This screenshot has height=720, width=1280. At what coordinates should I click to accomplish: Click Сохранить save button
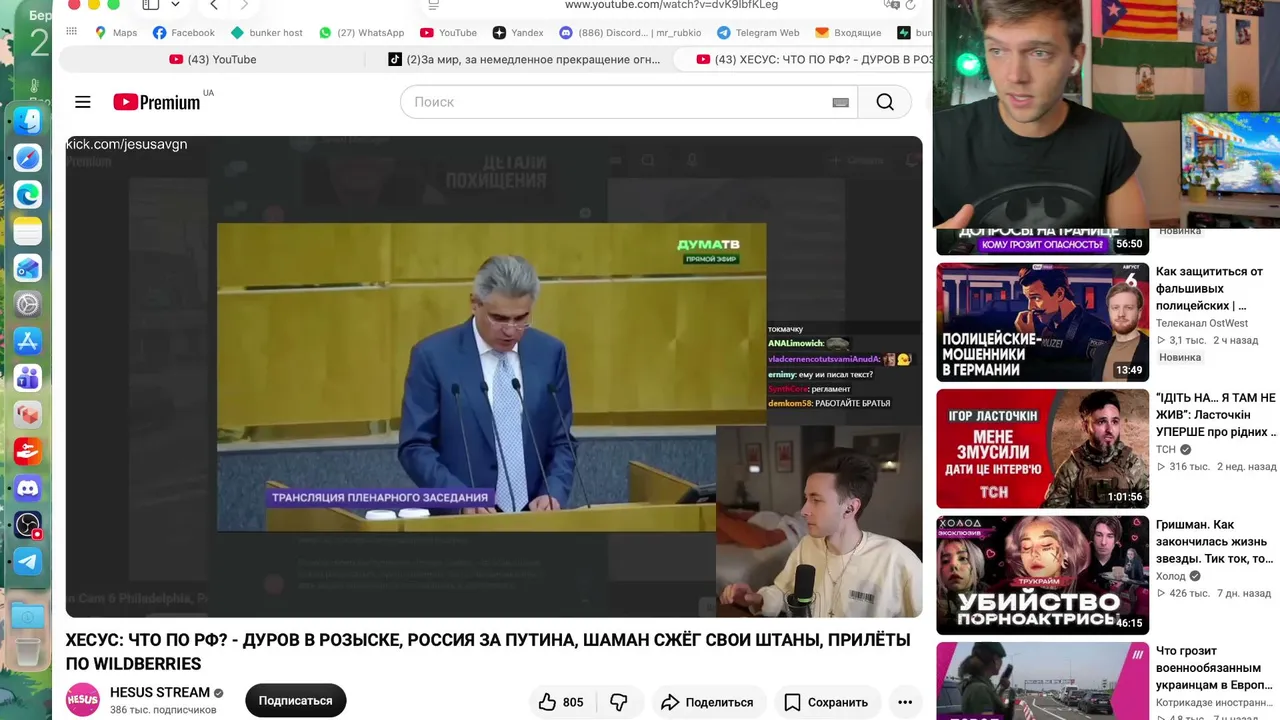pos(825,702)
